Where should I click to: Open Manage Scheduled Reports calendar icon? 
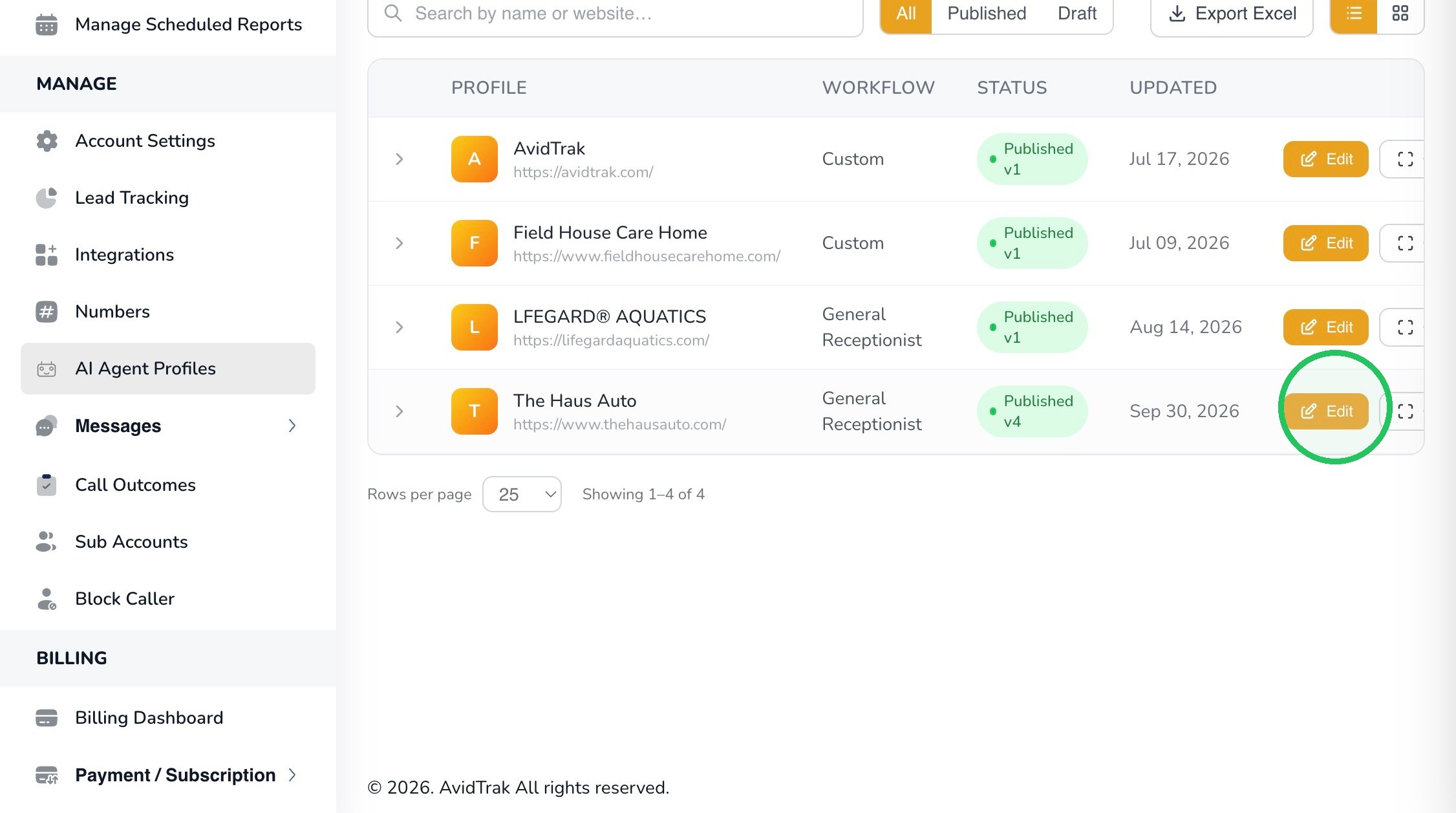point(47,25)
